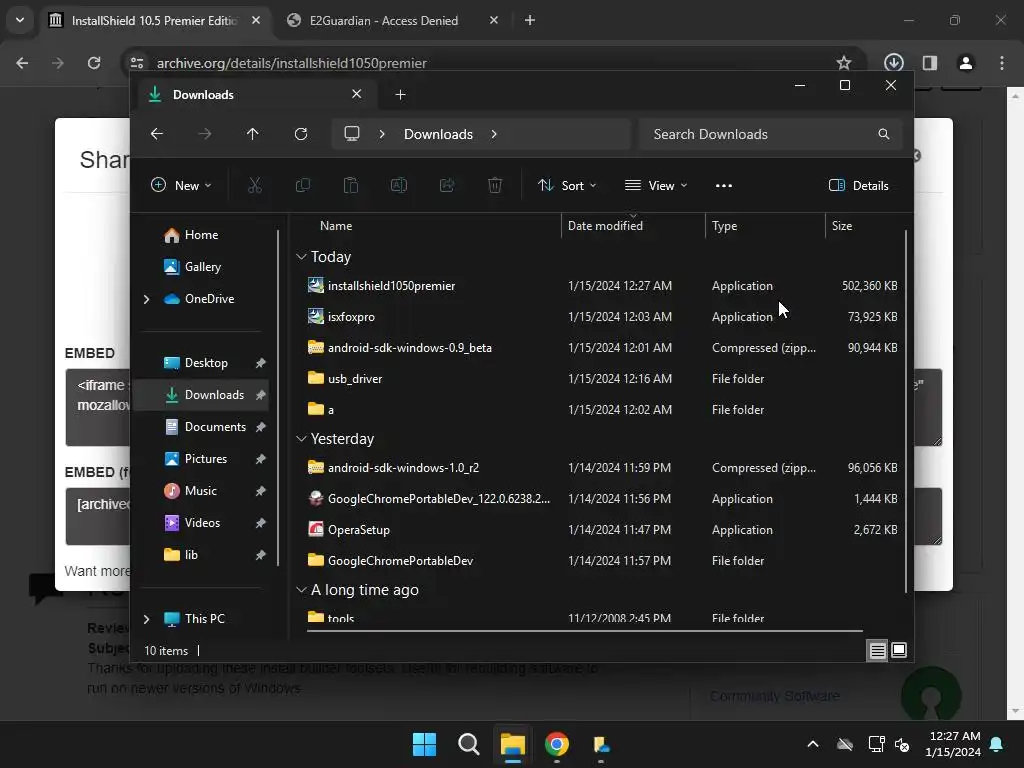This screenshot has width=1024, height=768.
Task: Collapse the Today group
Action: [301, 257]
